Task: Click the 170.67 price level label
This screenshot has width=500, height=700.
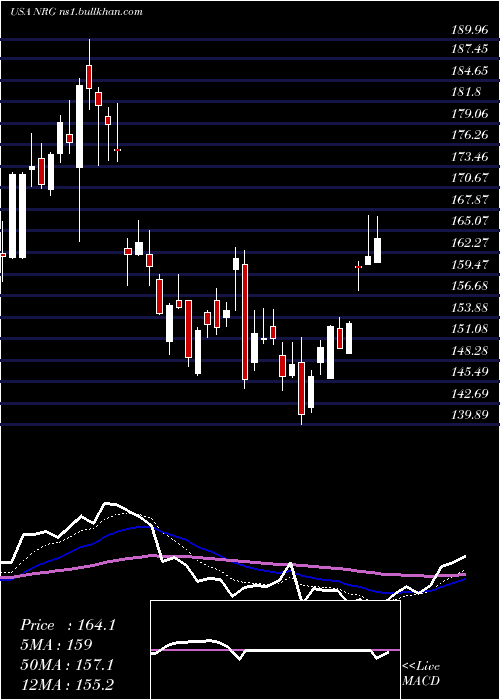Action: [469, 178]
